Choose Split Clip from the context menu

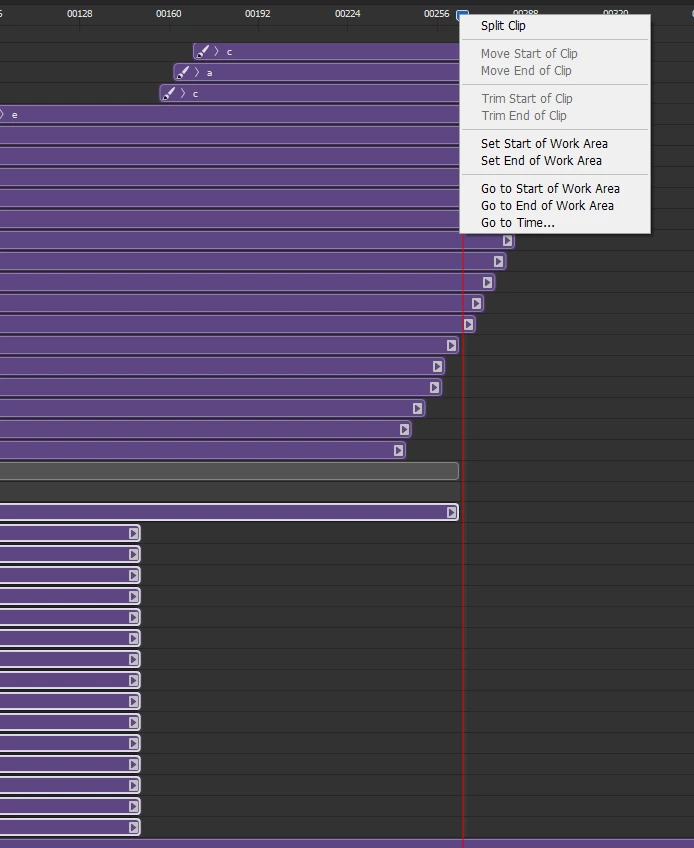(x=503, y=26)
